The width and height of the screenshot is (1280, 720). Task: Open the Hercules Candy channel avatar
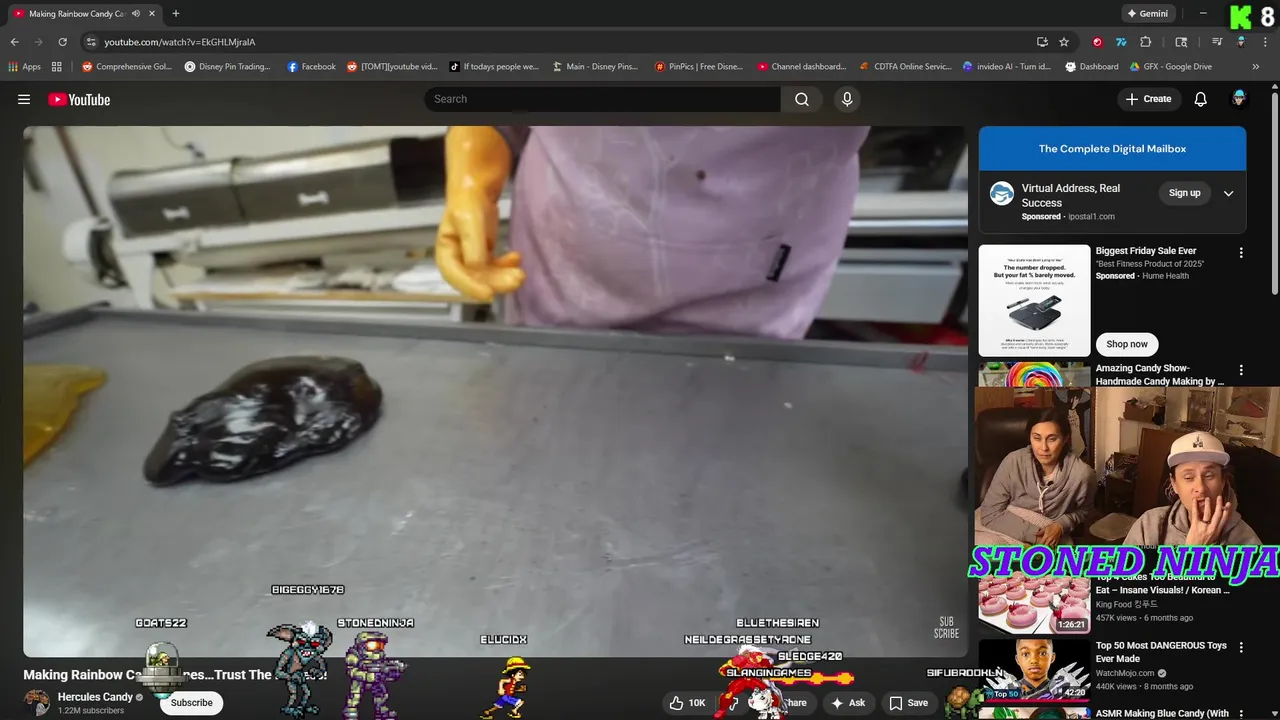37,702
